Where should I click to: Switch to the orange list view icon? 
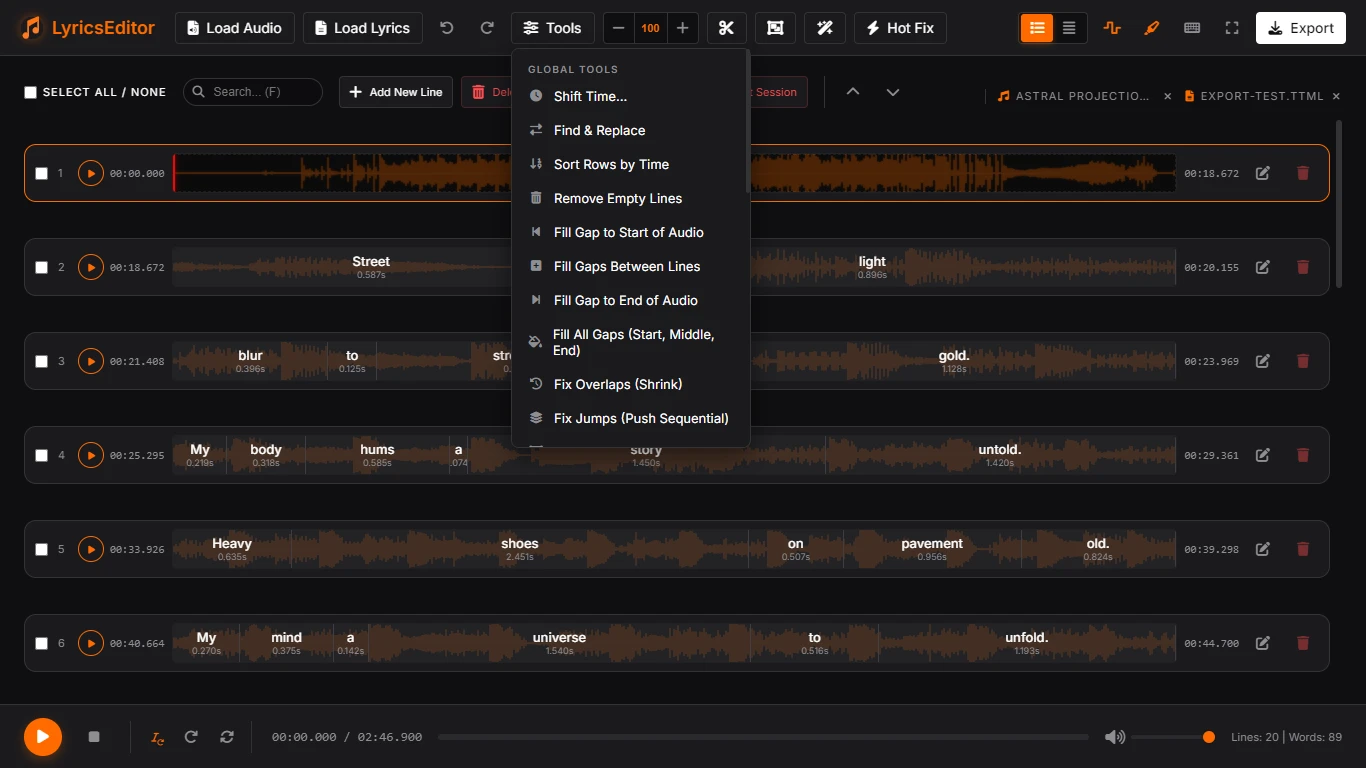[x=1037, y=28]
